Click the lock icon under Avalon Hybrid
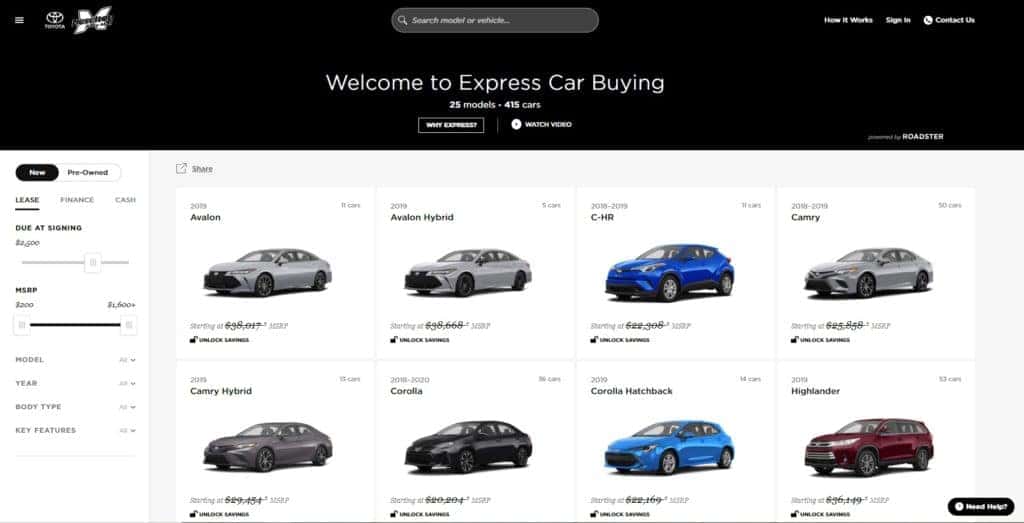1024x523 pixels. tap(394, 340)
